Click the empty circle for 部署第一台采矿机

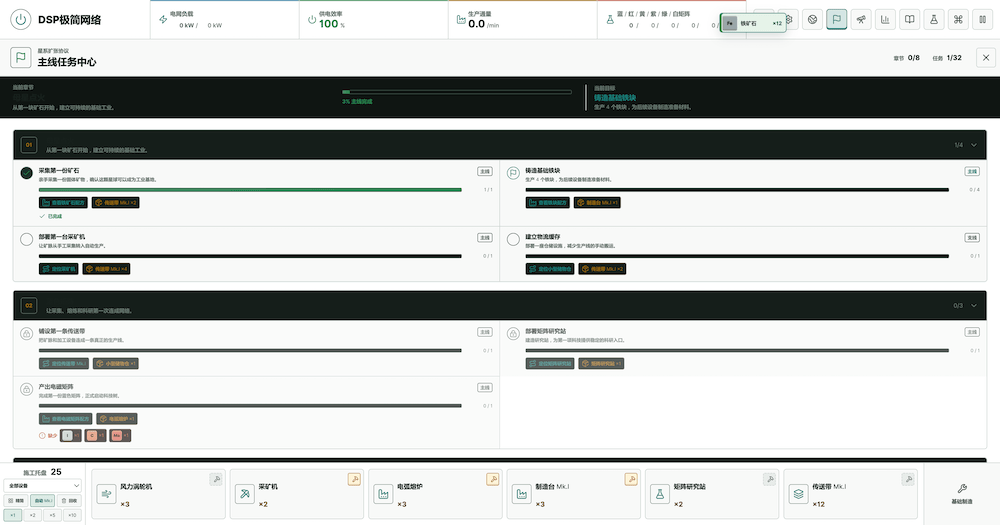(26, 239)
